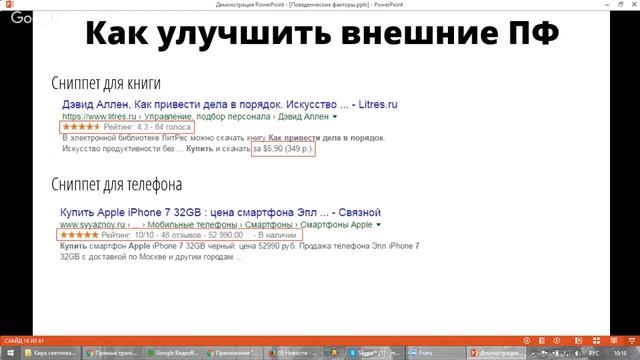Viewport: 640px width, 360px height.
Task: Click the www.svyaznoy.ru URL breadcrumb
Action: [x=92, y=225]
